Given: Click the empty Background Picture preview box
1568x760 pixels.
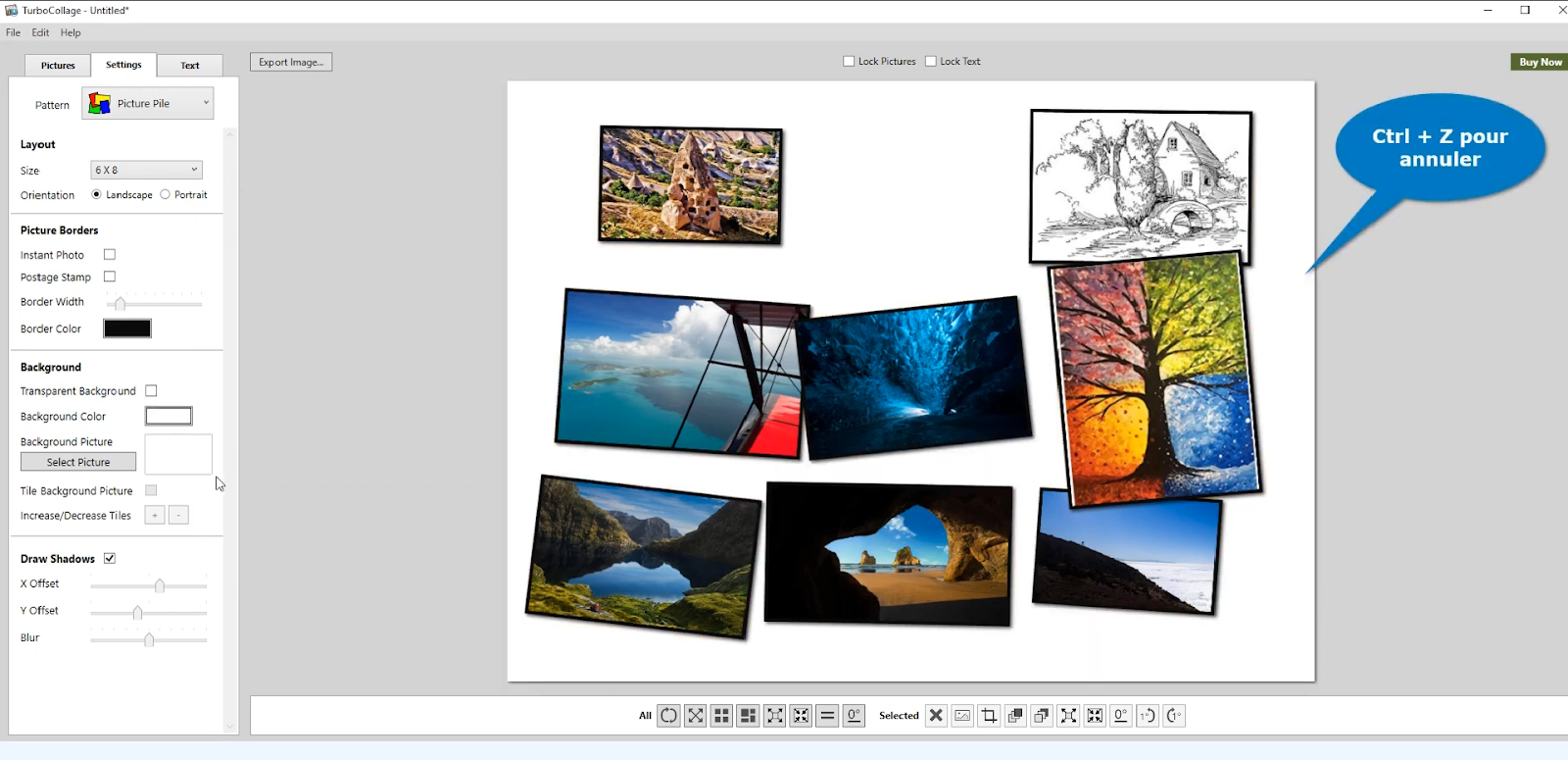Looking at the screenshot, I should pos(178,454).
